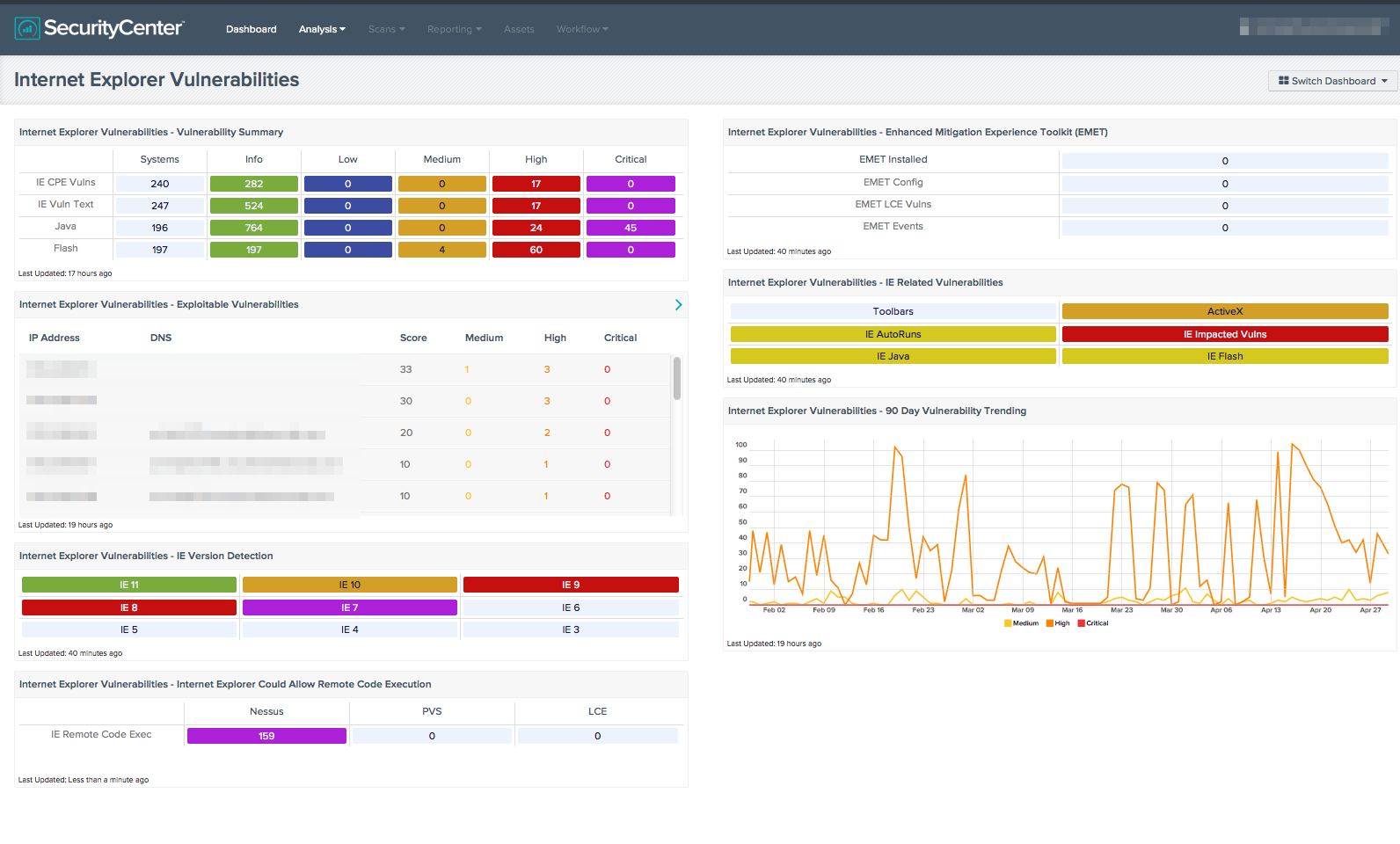
Task: Select the IE 5 version indicator
Action: tap(129, 629)
